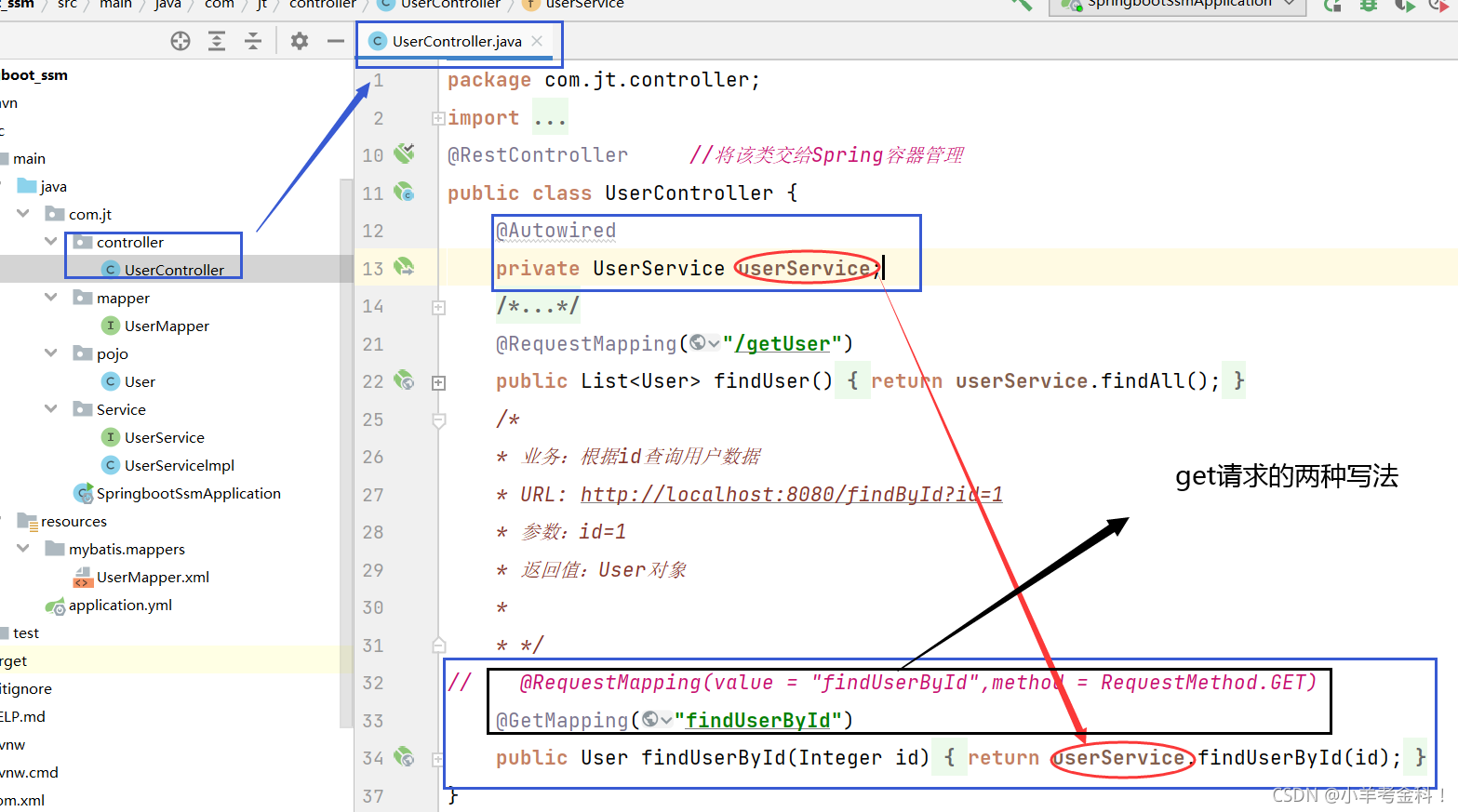The width and height of the screenshot is (1458, 812).
Task: Click the @Autowired annotation on line 12
Action: pyautogui.click(x=555, y=230)
